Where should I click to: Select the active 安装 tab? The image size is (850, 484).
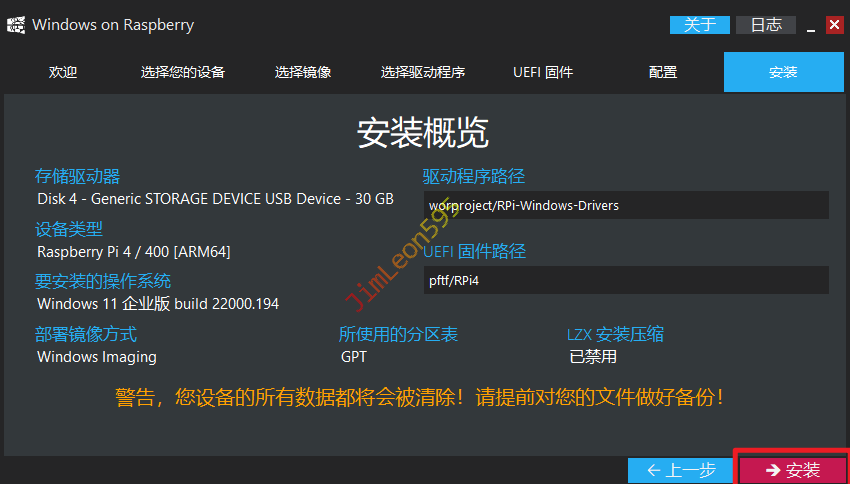pos(783,72)
